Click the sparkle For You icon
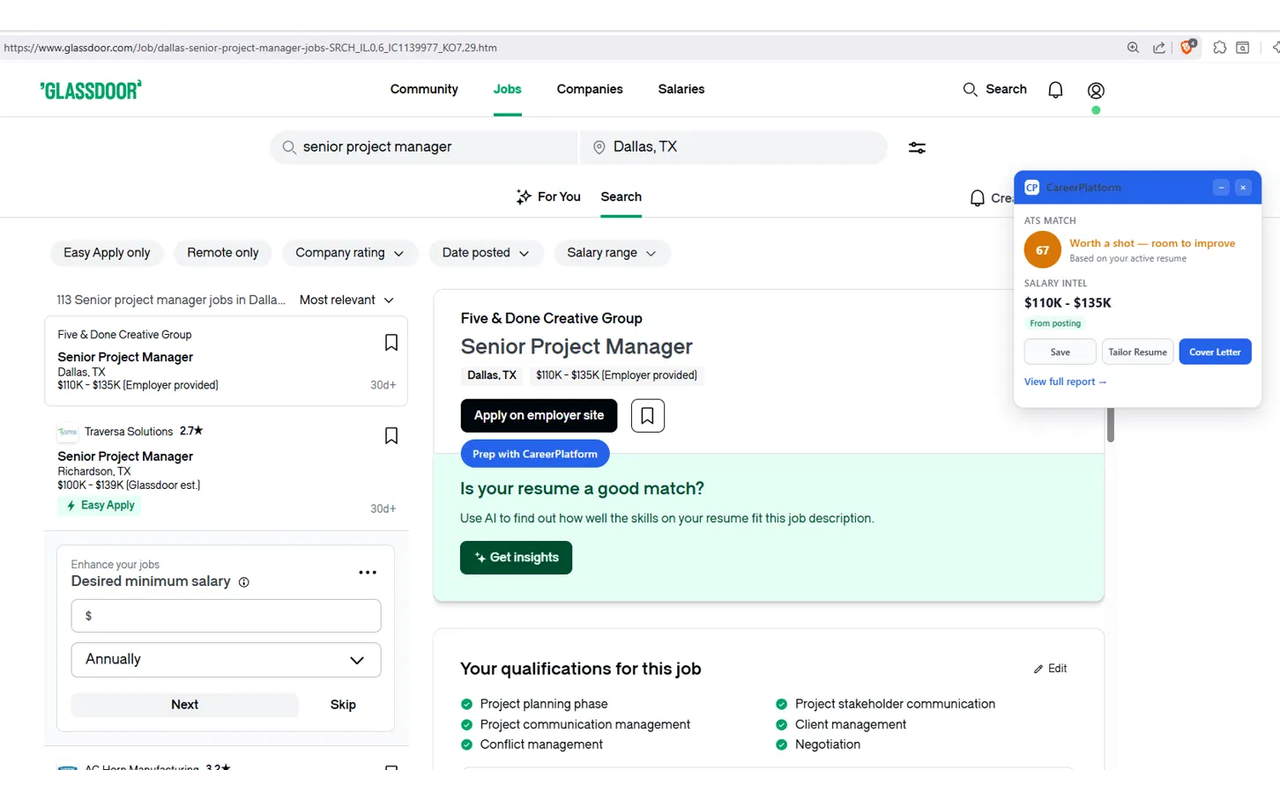 tap(524, 197)
